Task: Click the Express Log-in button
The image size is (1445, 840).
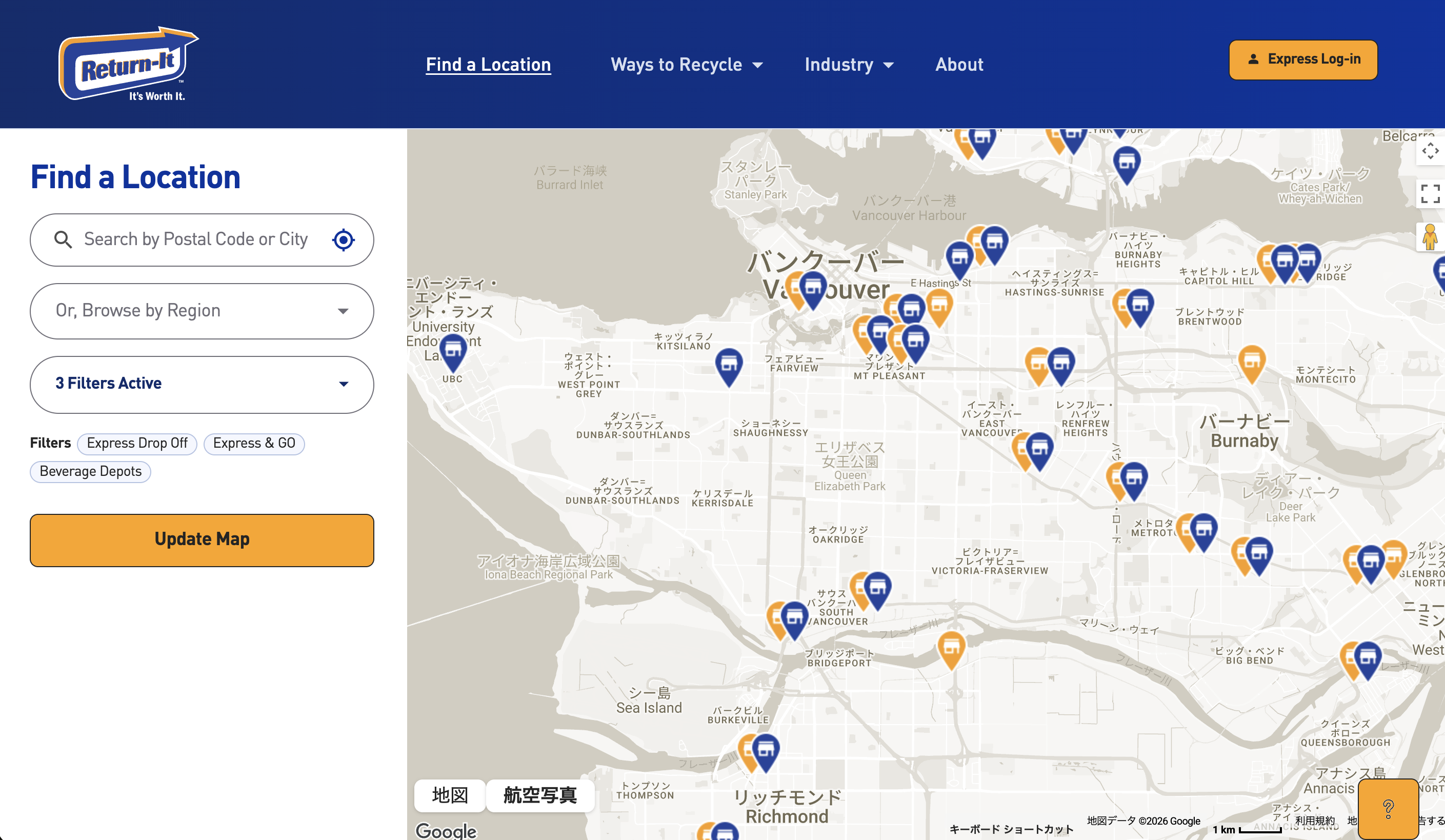Action: click(1303, 59)
